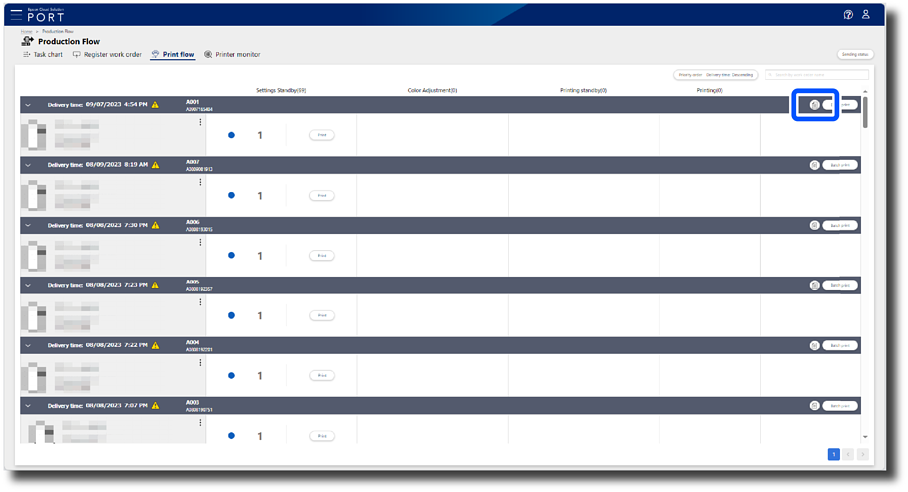Switch to the Task chart tab

tap(42, 55)
